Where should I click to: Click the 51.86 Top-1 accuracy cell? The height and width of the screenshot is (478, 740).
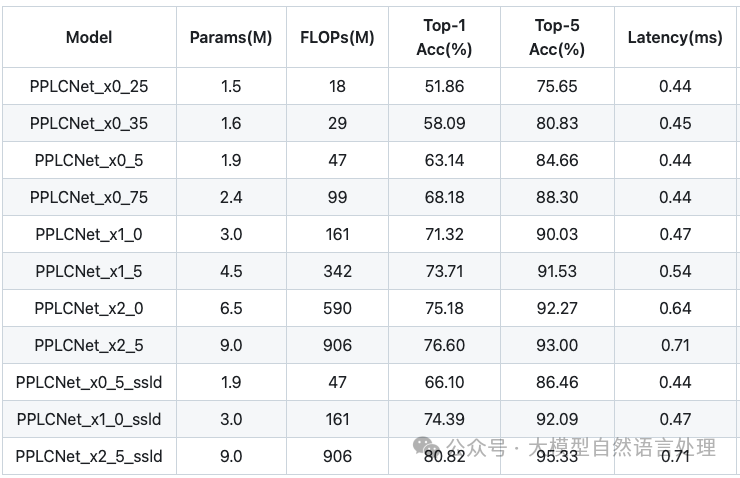click(x=444, y=86)
